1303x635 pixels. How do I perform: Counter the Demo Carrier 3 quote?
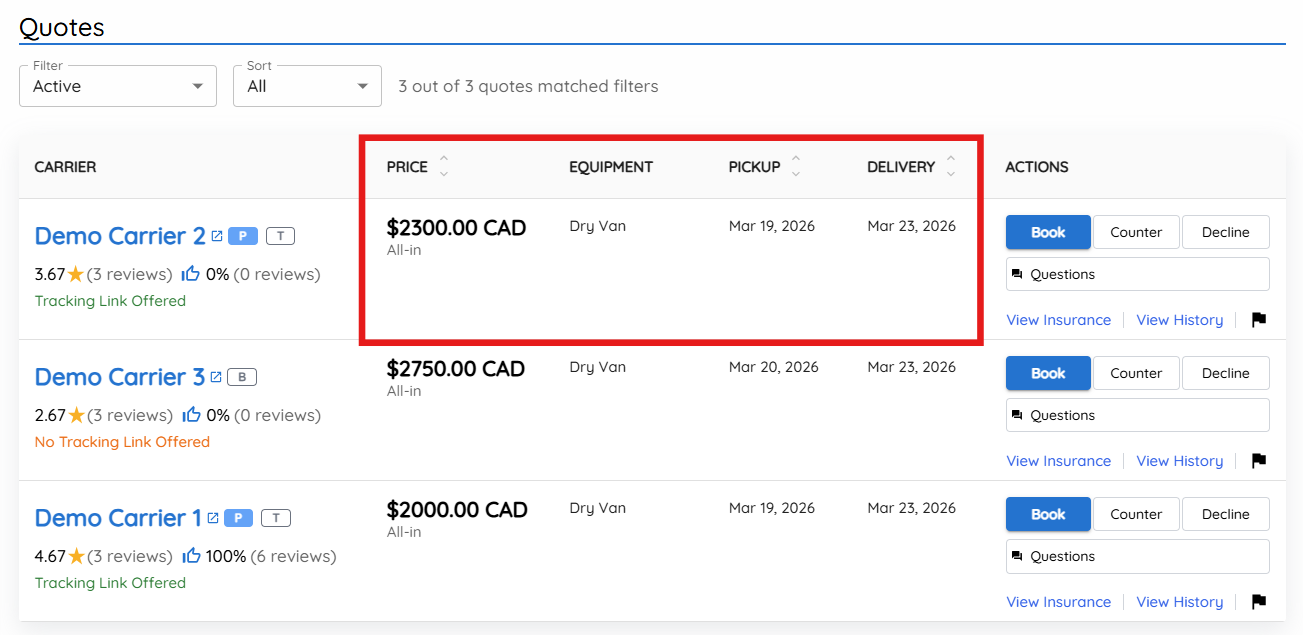(x=1136, y=373)
